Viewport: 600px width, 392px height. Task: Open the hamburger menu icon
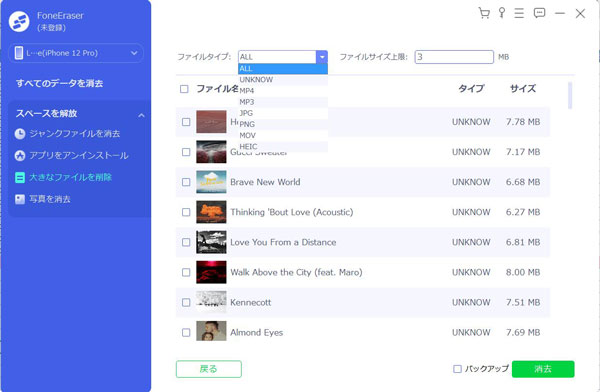[519, 13]
